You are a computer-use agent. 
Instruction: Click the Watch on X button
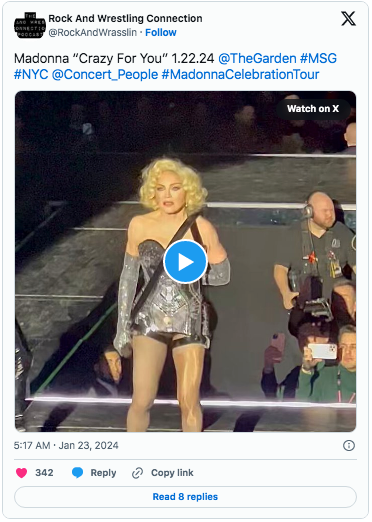click(313, 109)
